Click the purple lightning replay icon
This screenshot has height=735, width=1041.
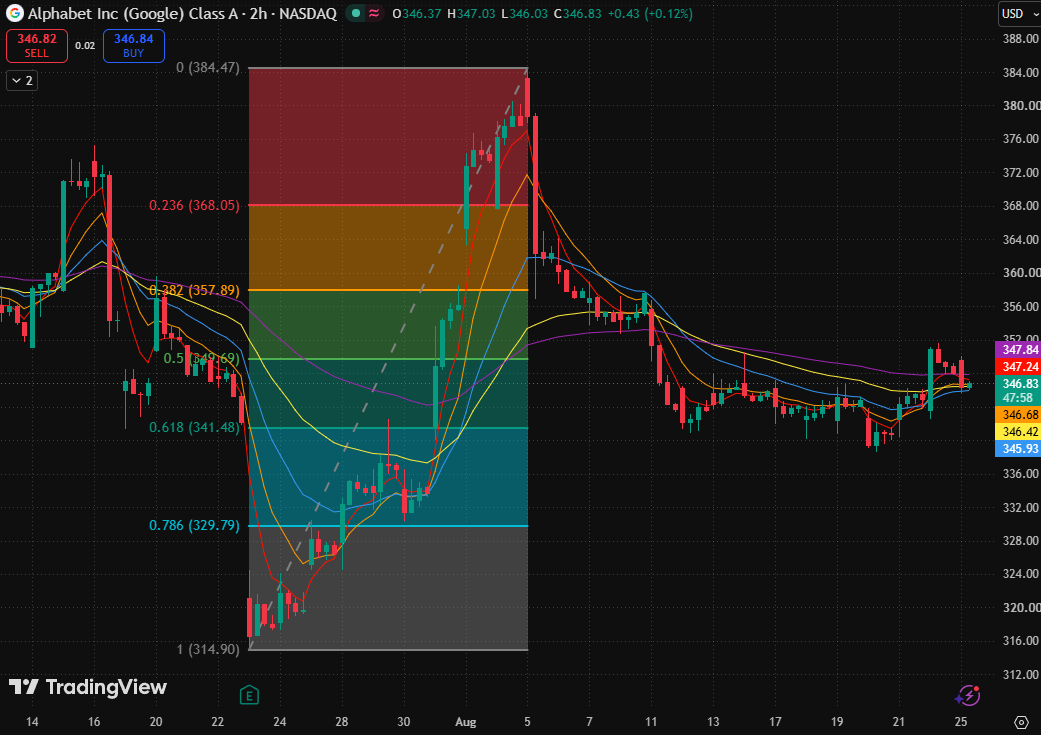[x=967, y=696]
